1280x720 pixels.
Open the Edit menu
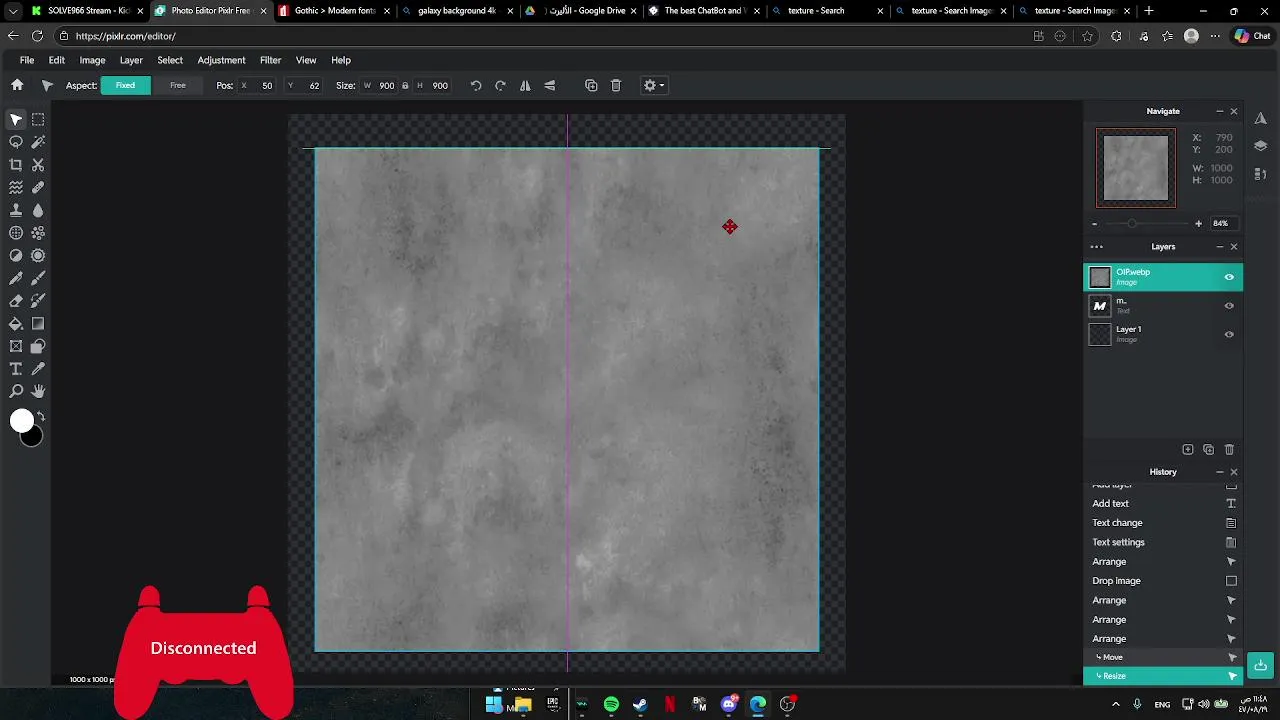pyautogui.click(x=57, y=60)
